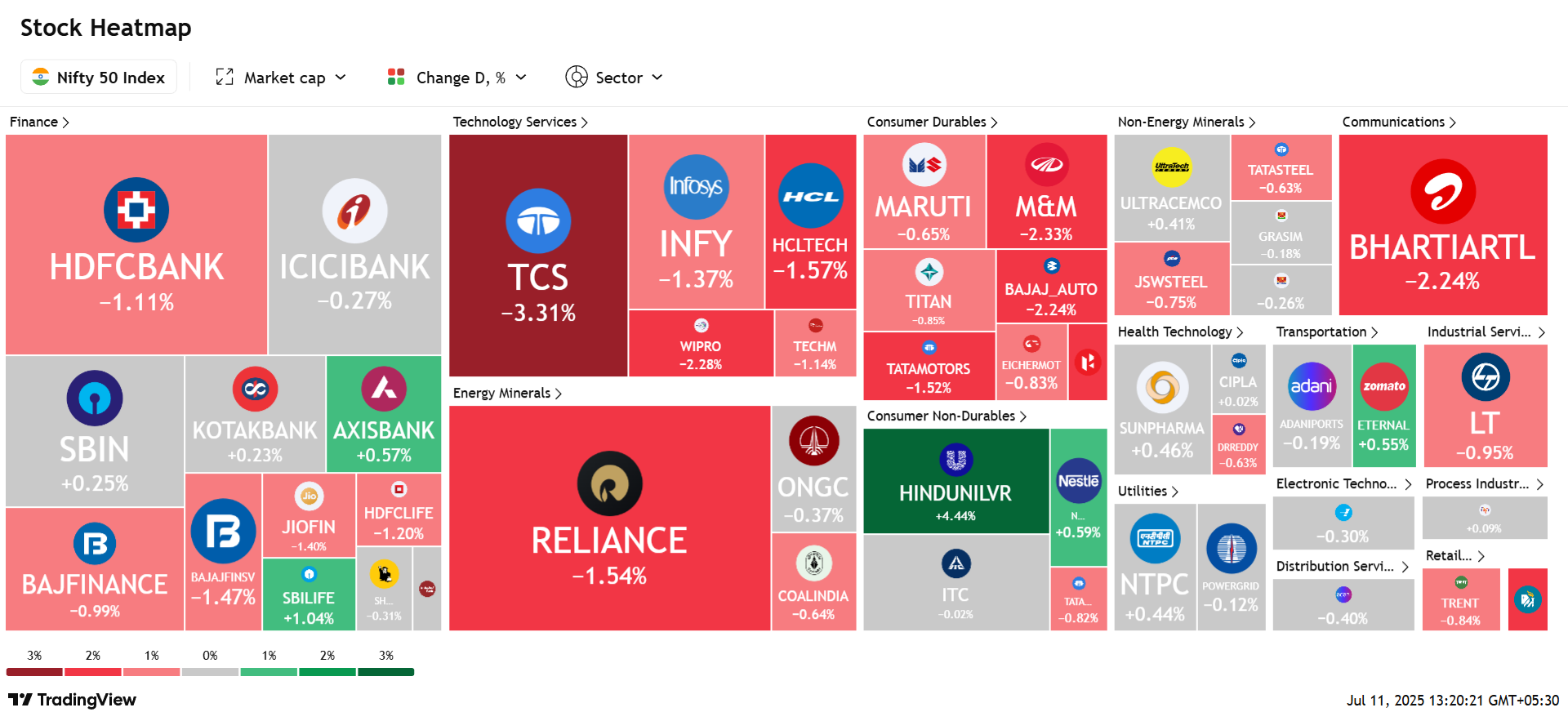Click the red -2% legend swatch
The image size is (1568, 721).
click(x=93, y=672)
